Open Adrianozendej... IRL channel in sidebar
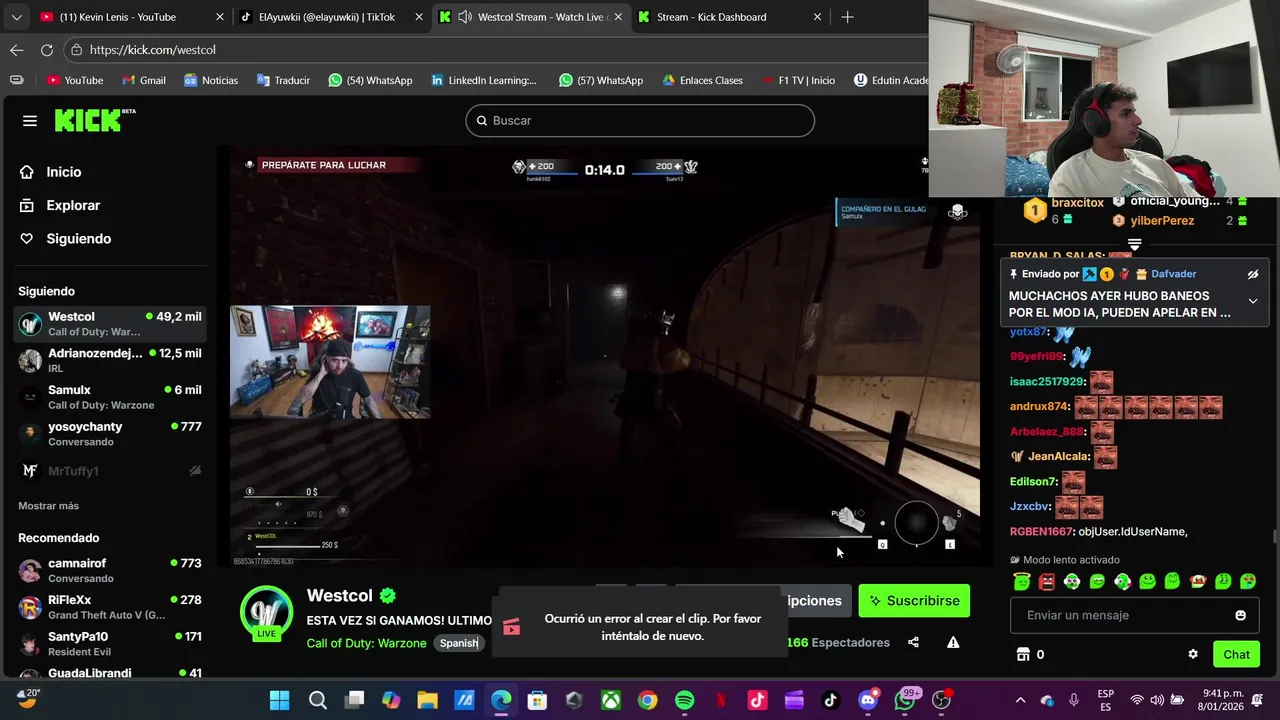1280x720 pixels. pyautogui.click(x=110, y=360)
